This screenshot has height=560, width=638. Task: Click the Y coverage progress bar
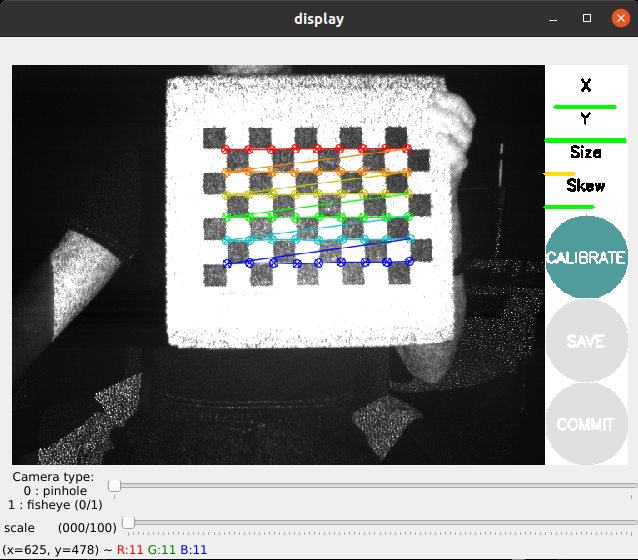[586, 140]
